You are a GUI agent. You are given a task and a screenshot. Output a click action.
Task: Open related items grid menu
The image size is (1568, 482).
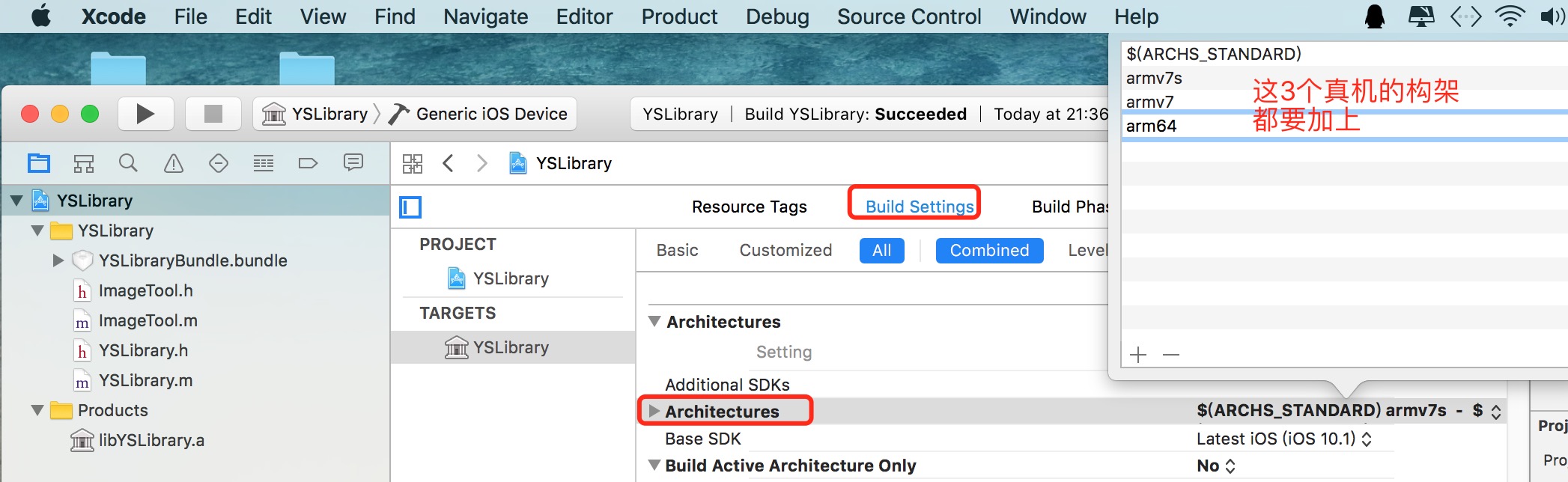point(413,163)
